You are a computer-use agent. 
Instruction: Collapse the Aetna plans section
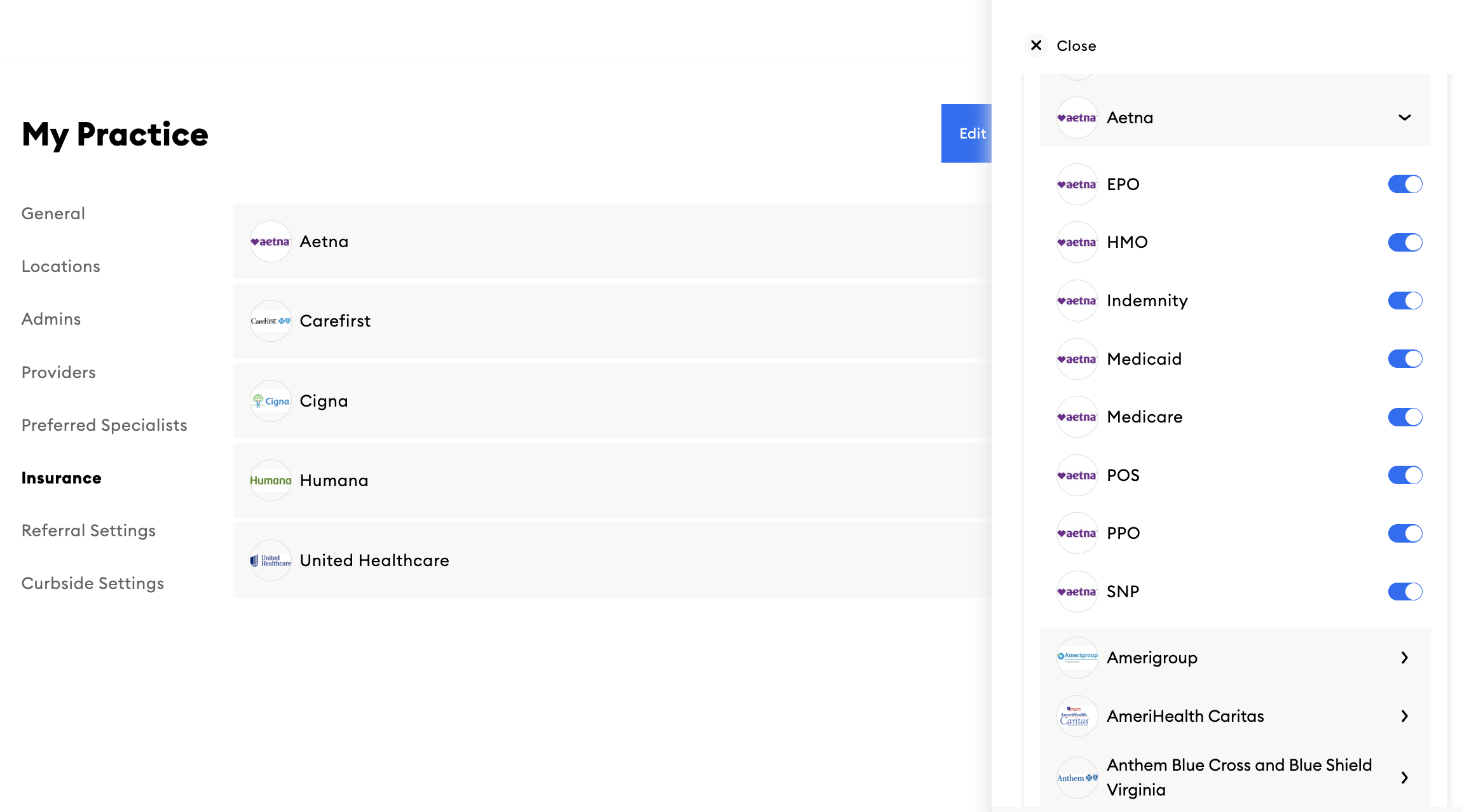pyautogui.click(x=1404, y=118)
